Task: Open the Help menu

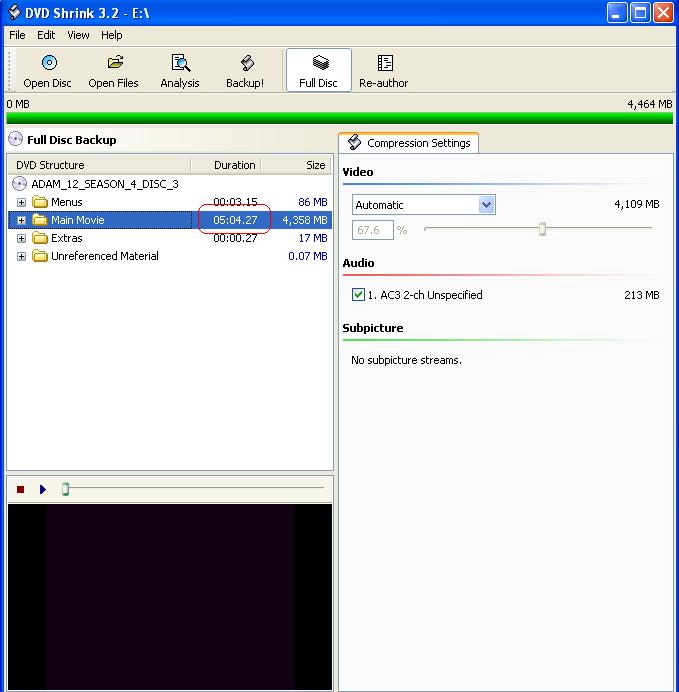Action: (x=112, y=35)
